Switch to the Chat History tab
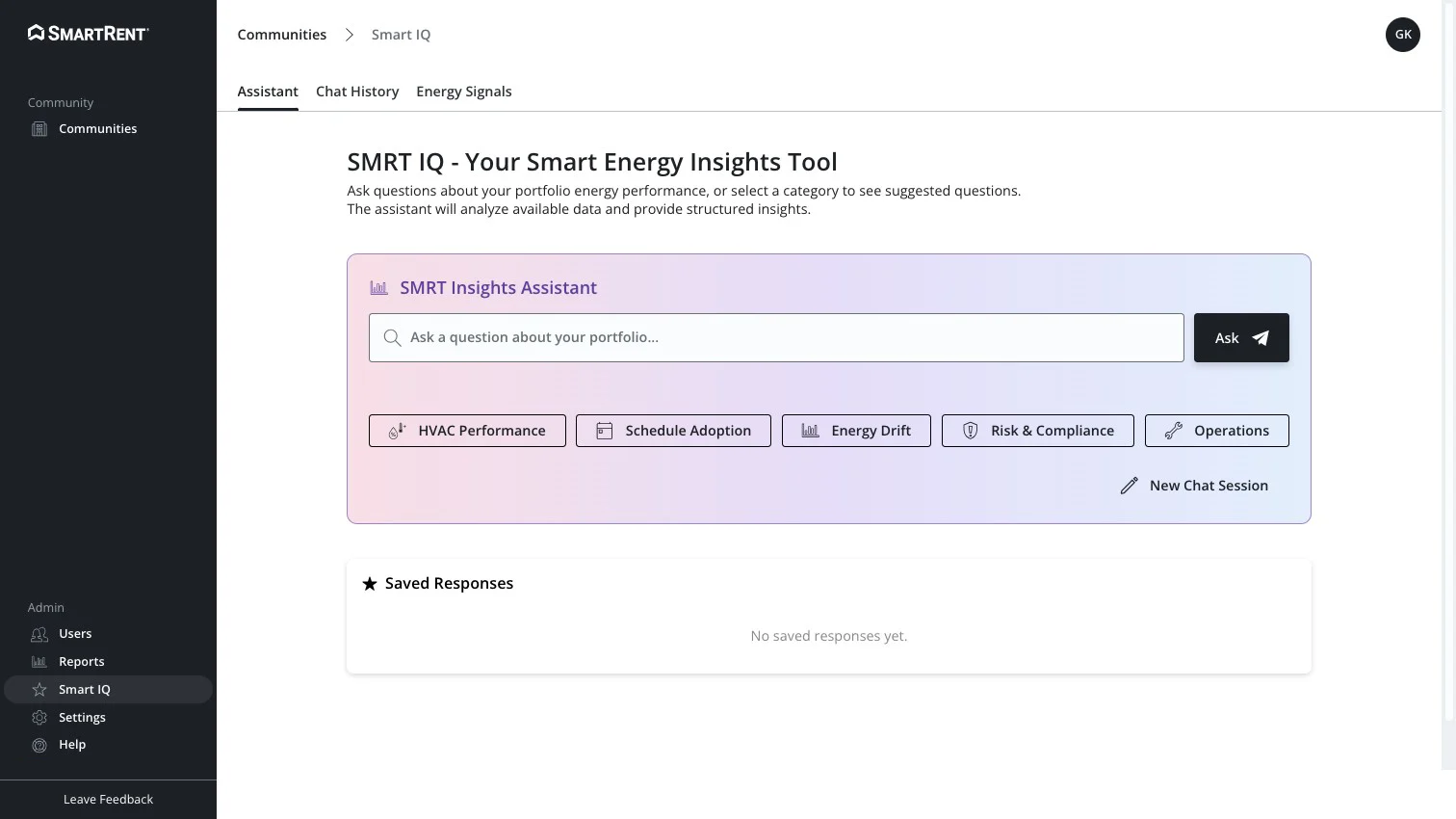 (357, 92)
